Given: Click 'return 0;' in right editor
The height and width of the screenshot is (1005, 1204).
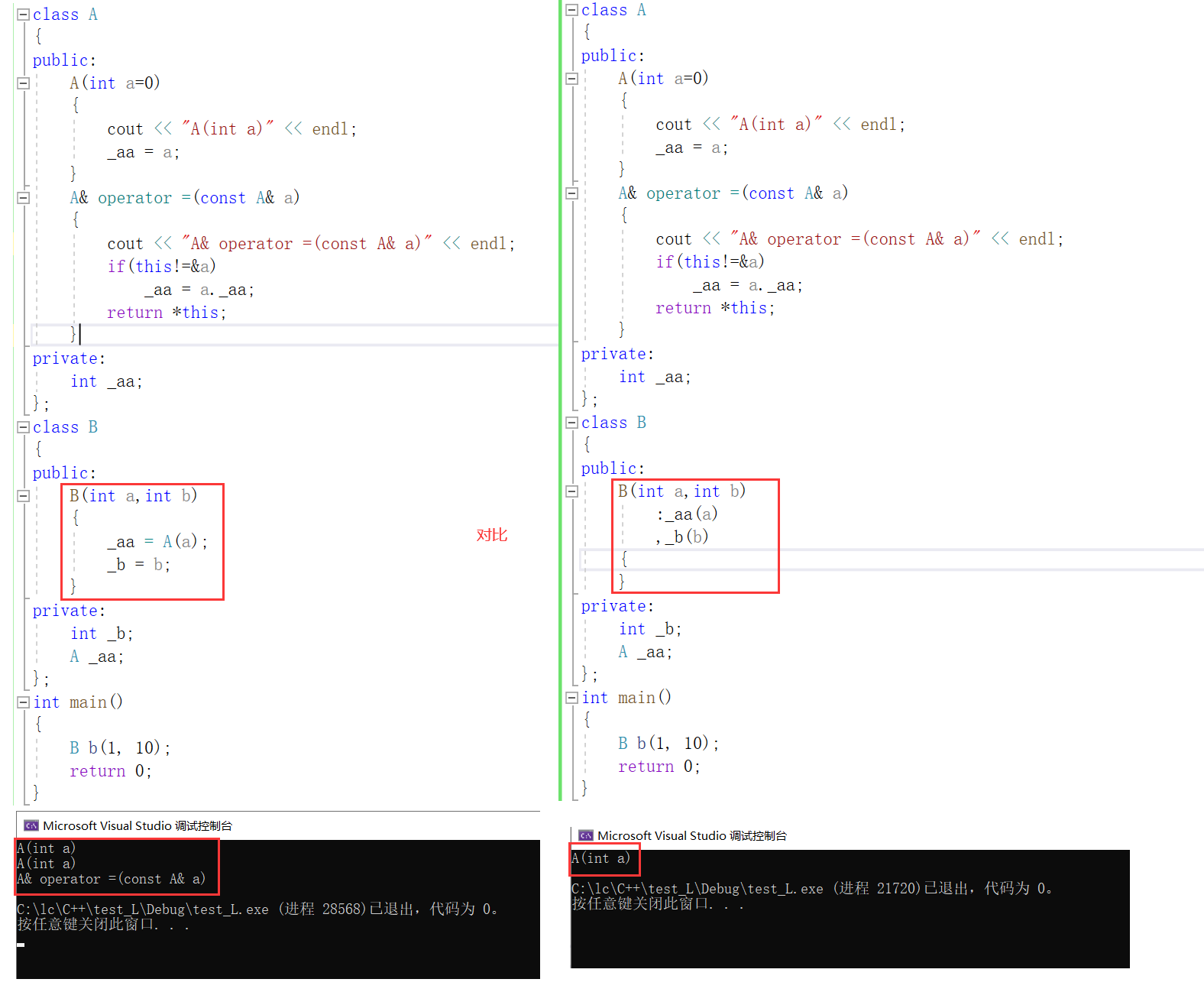Looking at the screenshot, I should (x=659, y=767).
